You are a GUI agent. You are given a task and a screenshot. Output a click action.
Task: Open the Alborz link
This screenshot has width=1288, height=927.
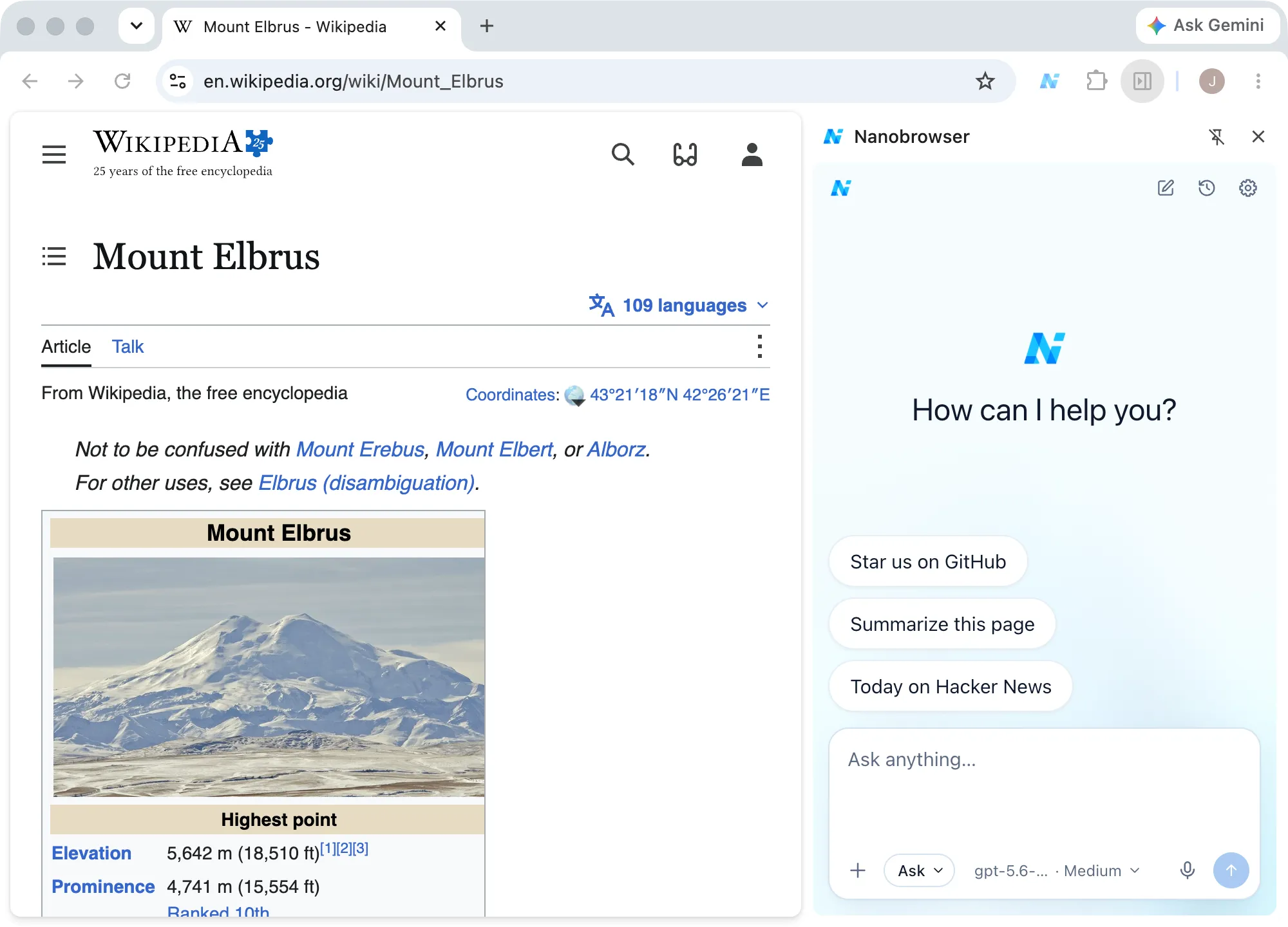(616, 449)
